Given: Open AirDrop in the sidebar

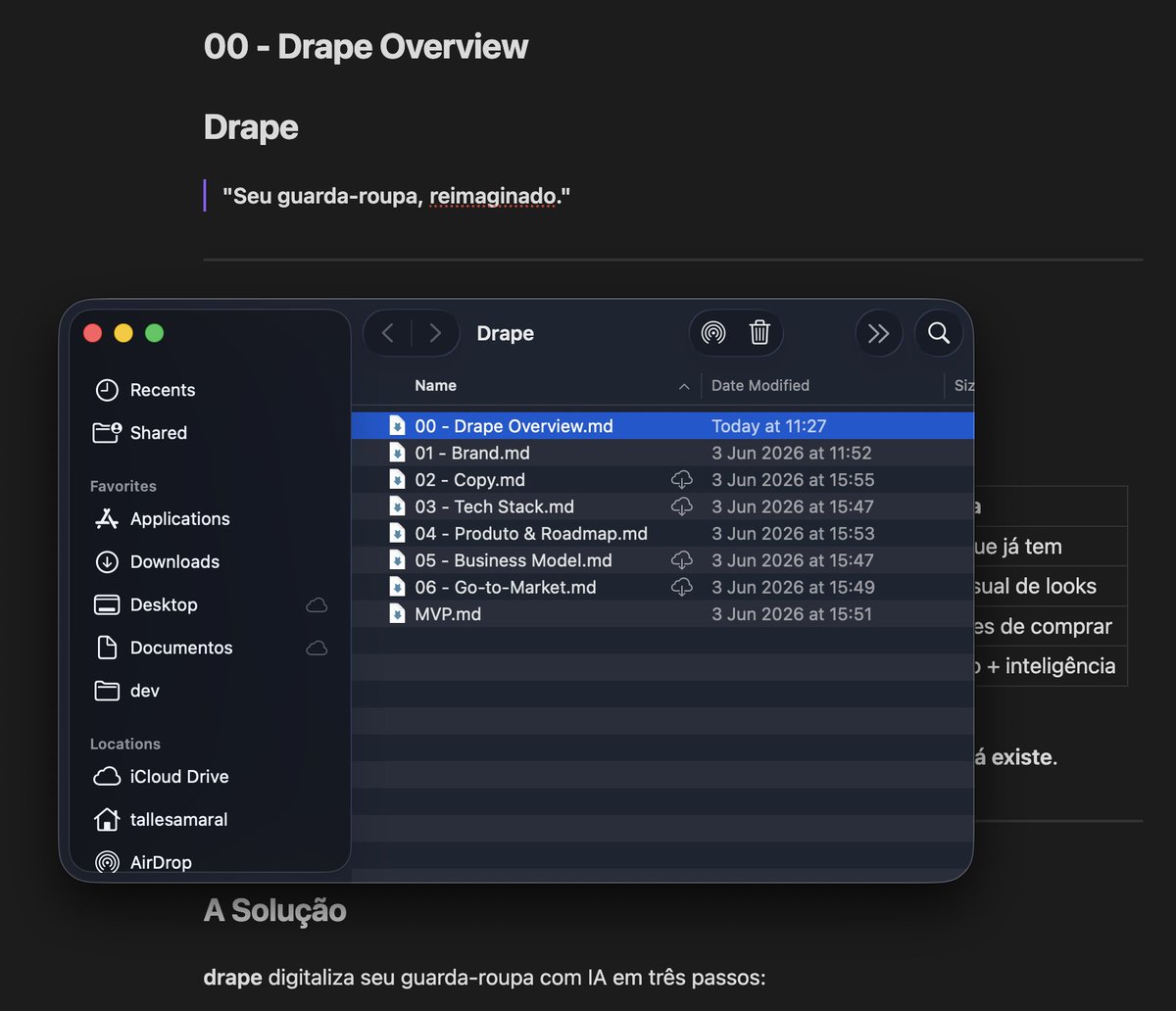Looking at the screenshot, I should coord(210,863).
